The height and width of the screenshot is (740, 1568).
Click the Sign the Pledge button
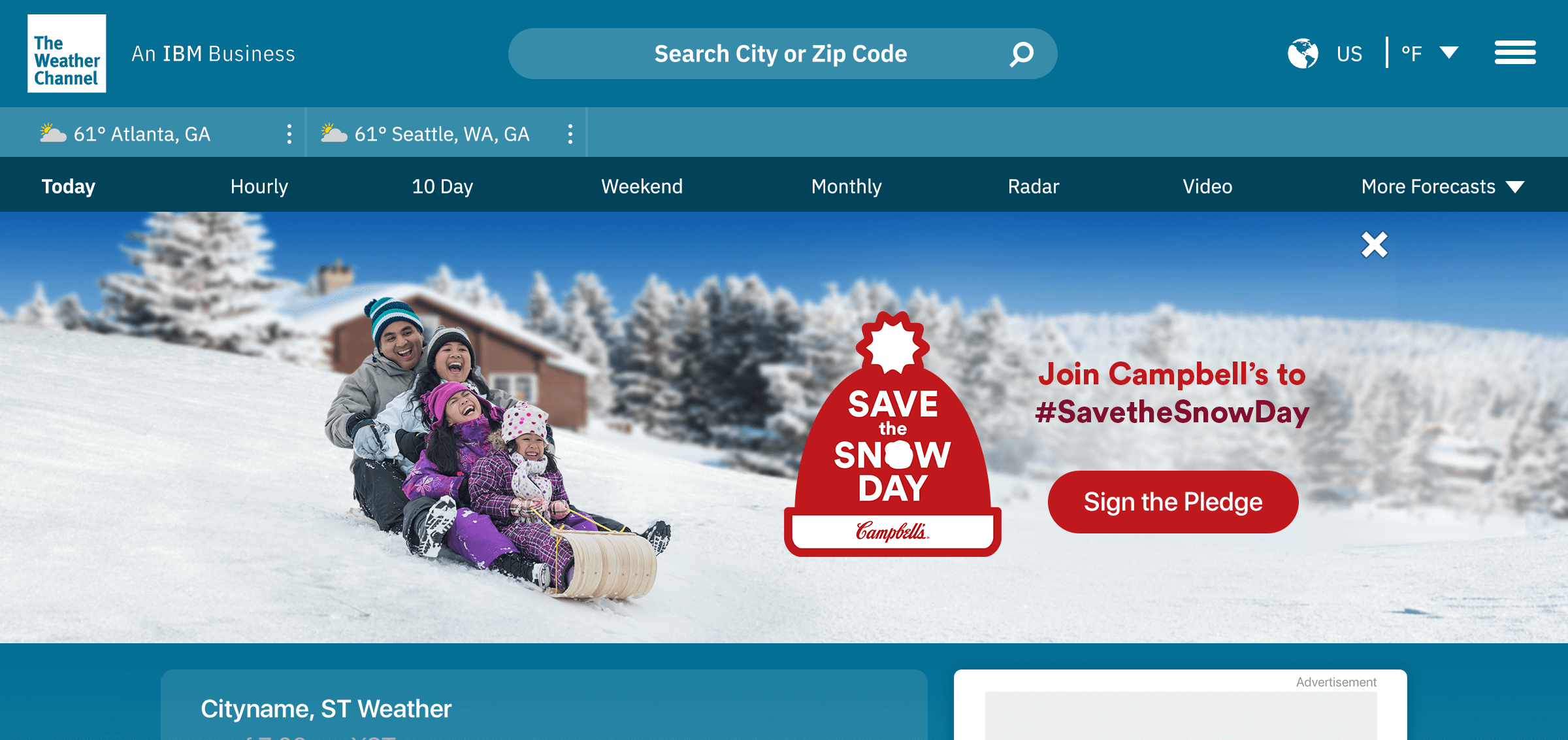pos(1173,502)
